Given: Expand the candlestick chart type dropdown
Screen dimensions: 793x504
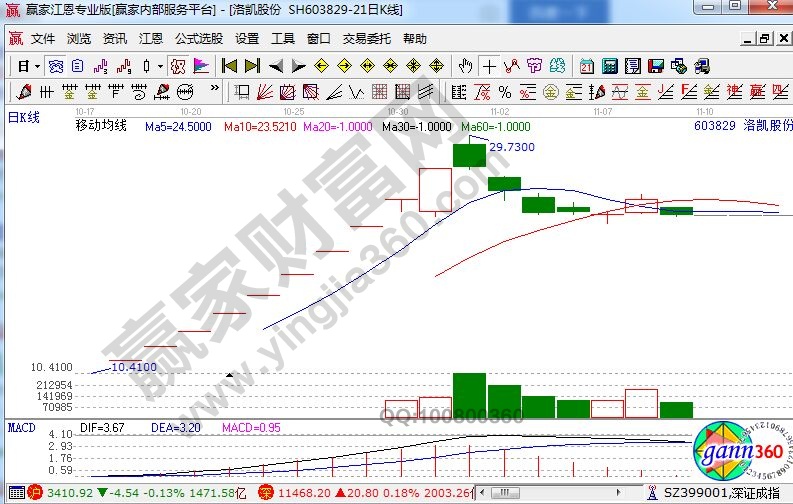Looking at the screenshot, I should tap(161, 66).
